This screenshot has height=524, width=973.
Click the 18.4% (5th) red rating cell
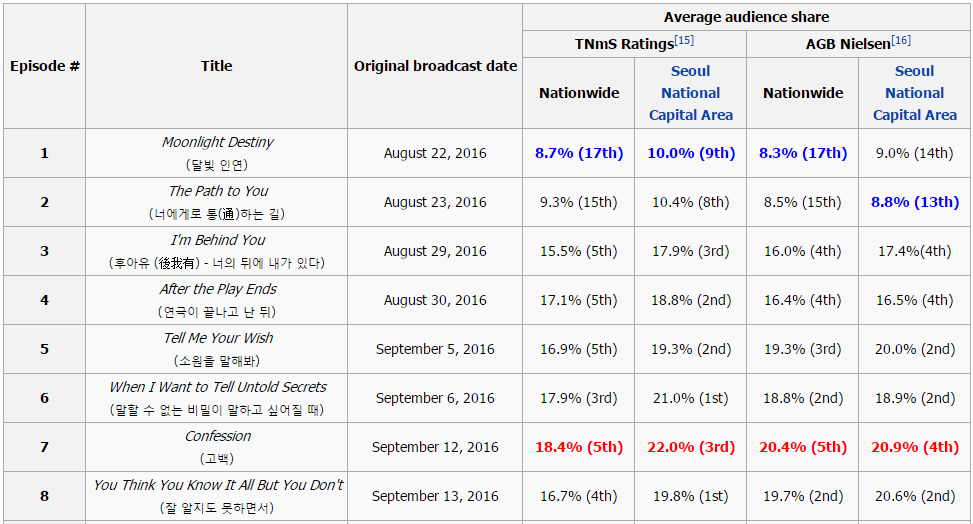coord(579,448)
